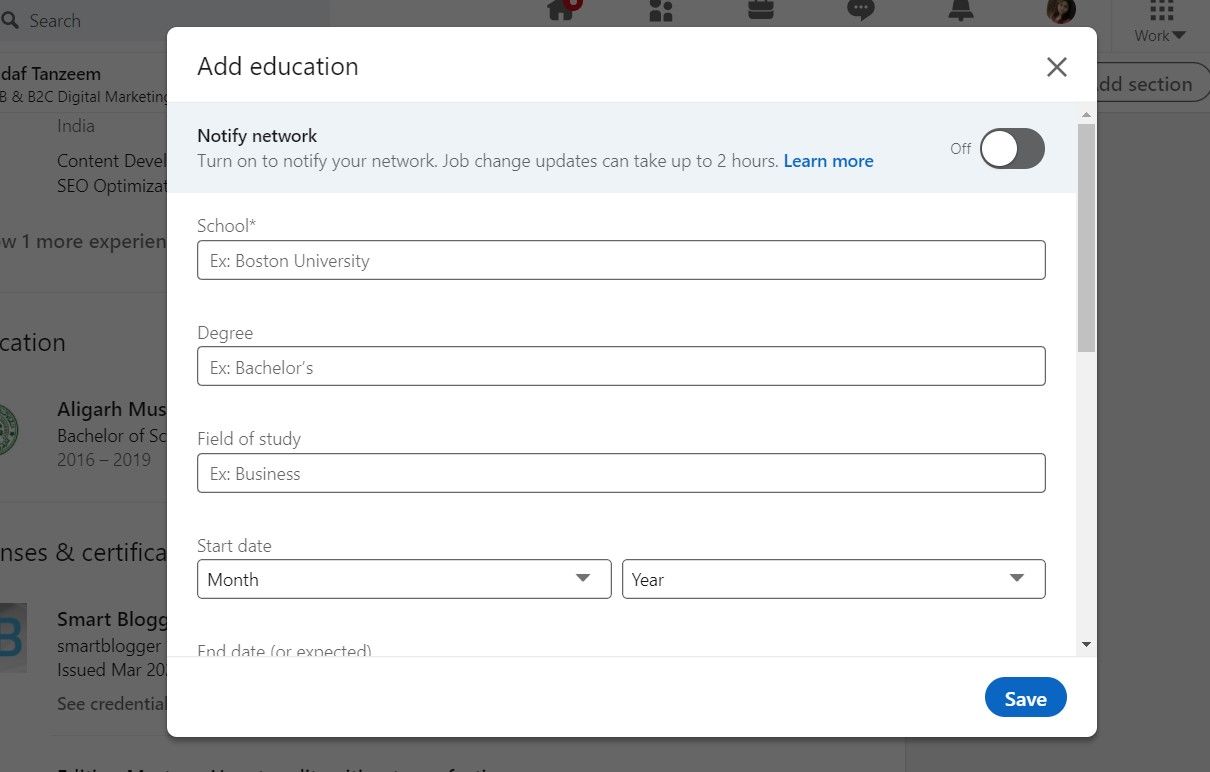Toggle the Notify network switch on
This screenshot has height=772, width=1210.
click(x=1012, y=149)
